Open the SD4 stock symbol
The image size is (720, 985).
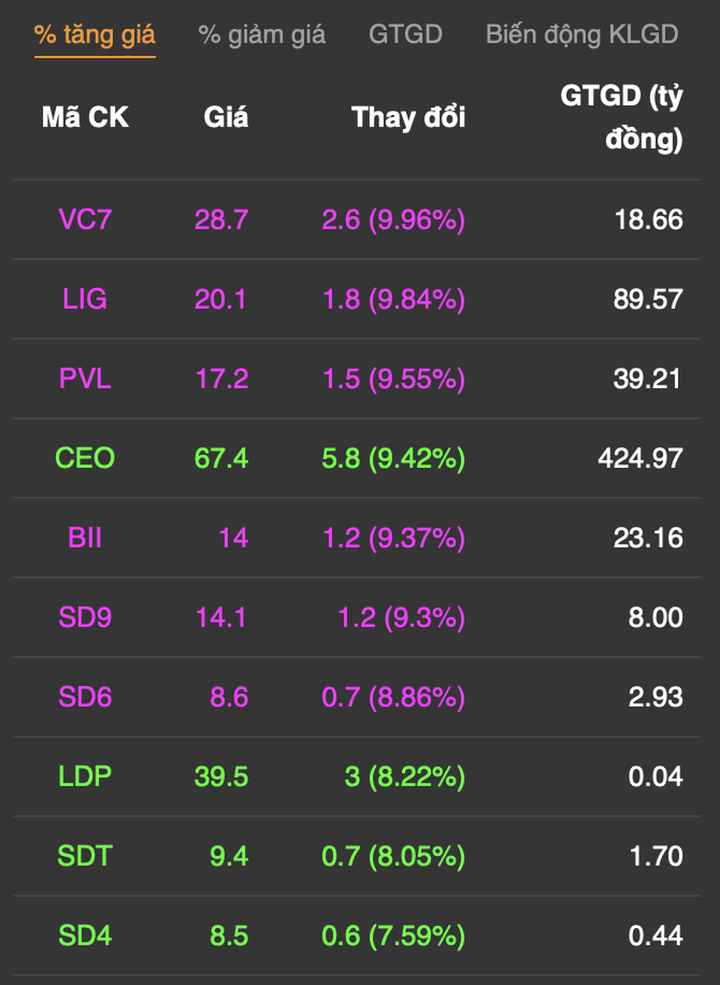coord(85,936)
